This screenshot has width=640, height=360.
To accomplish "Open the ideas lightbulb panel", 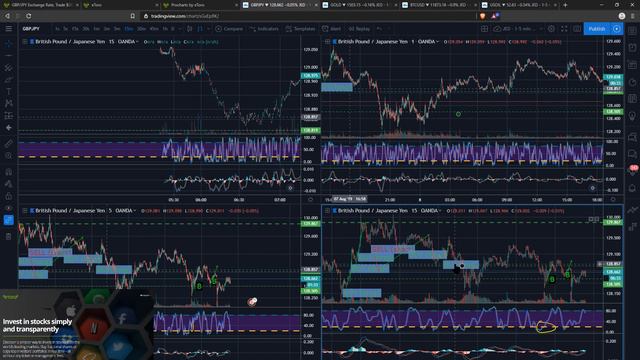I will (632, 116).
